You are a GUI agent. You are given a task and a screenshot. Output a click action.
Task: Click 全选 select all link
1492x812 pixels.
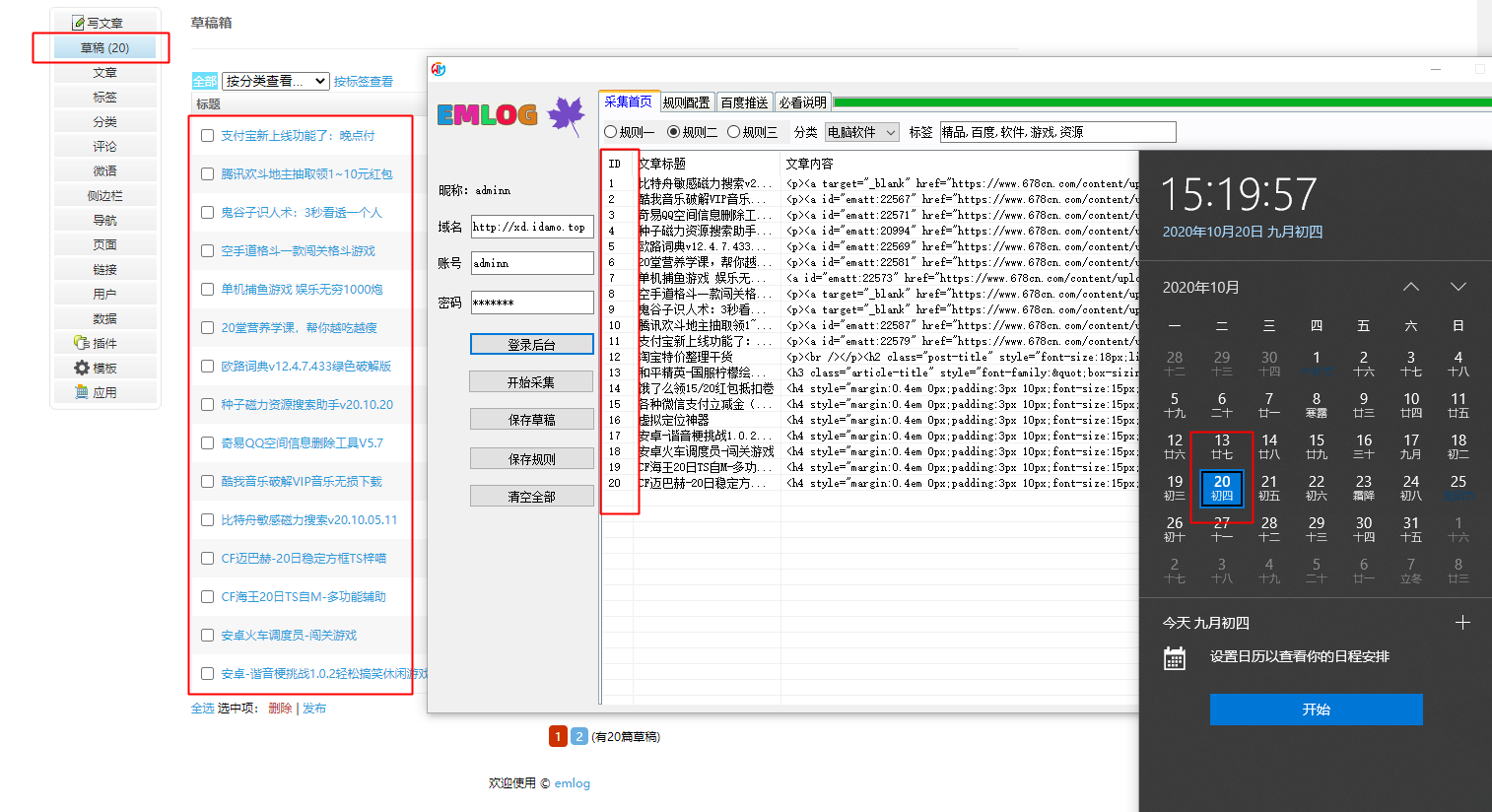[202, 709]
